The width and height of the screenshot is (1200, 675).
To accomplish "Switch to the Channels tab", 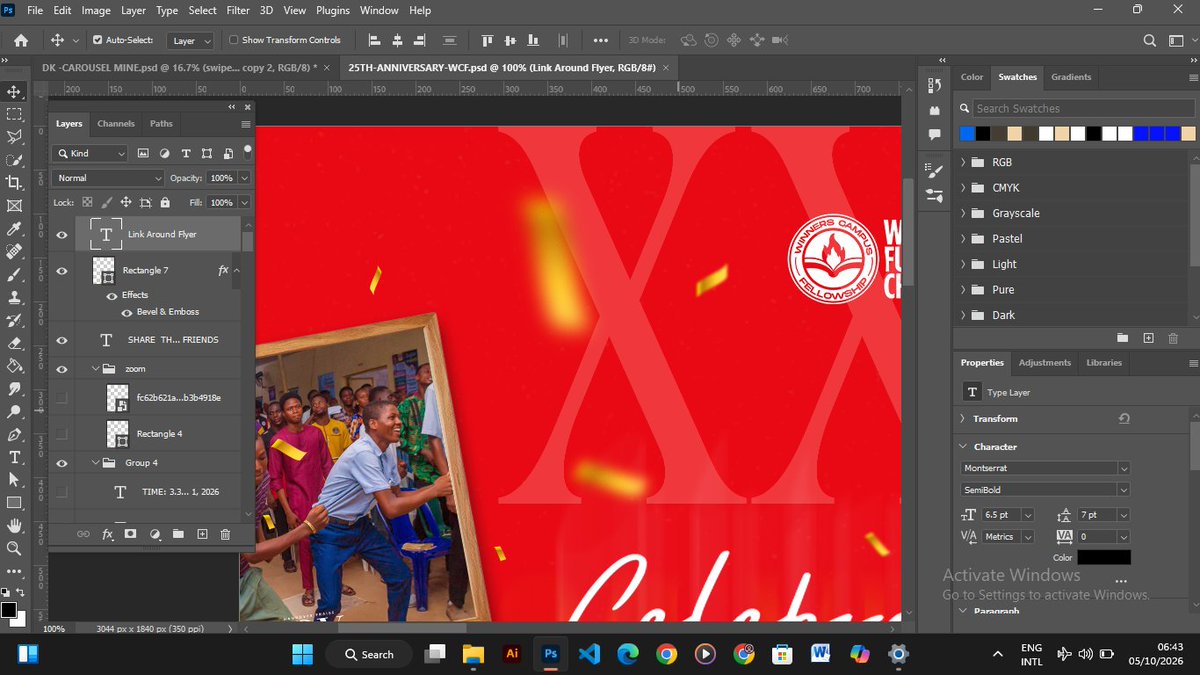I will coord(116,124).
